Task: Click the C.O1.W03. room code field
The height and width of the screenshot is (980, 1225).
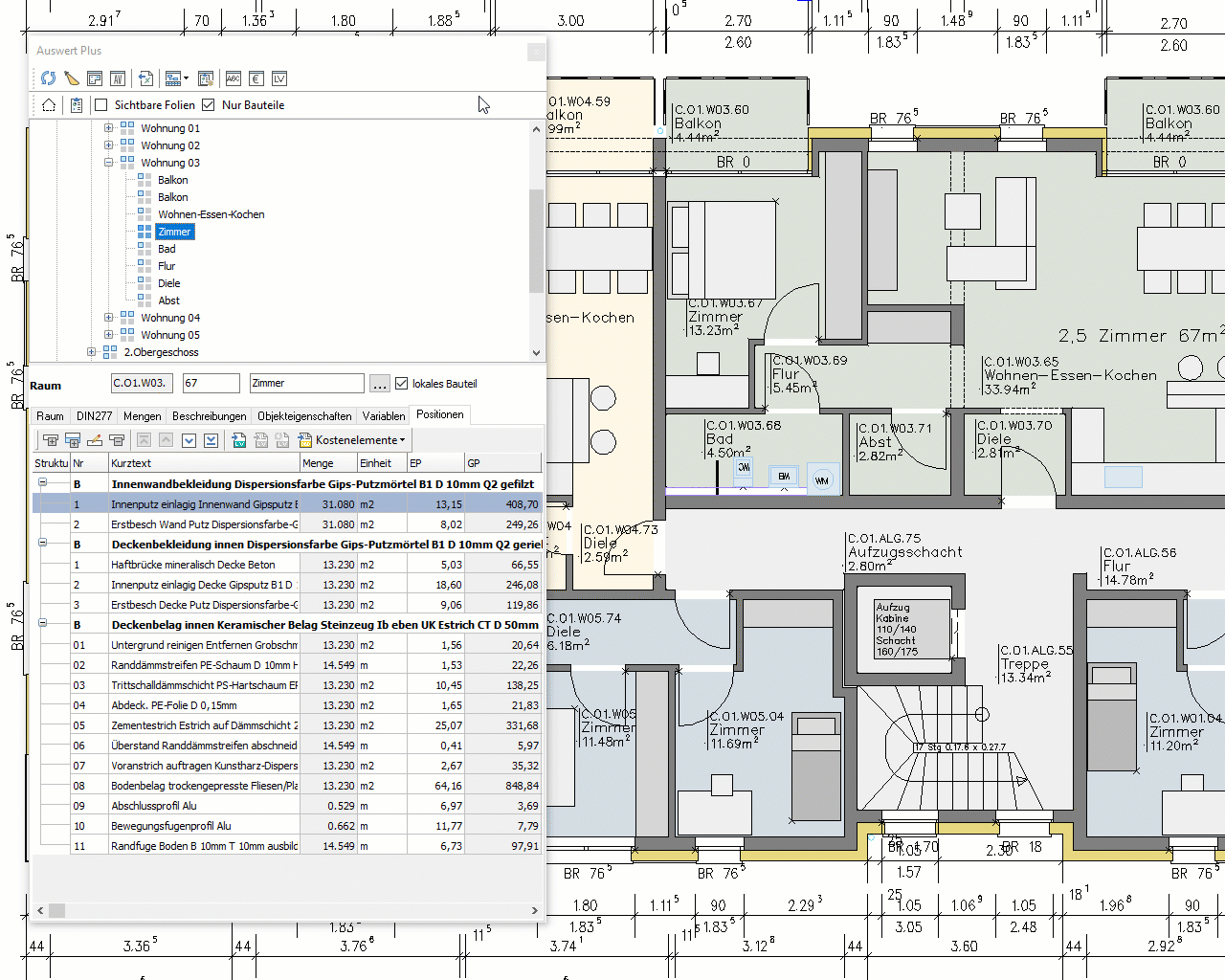Action: [x=143, y=383]
